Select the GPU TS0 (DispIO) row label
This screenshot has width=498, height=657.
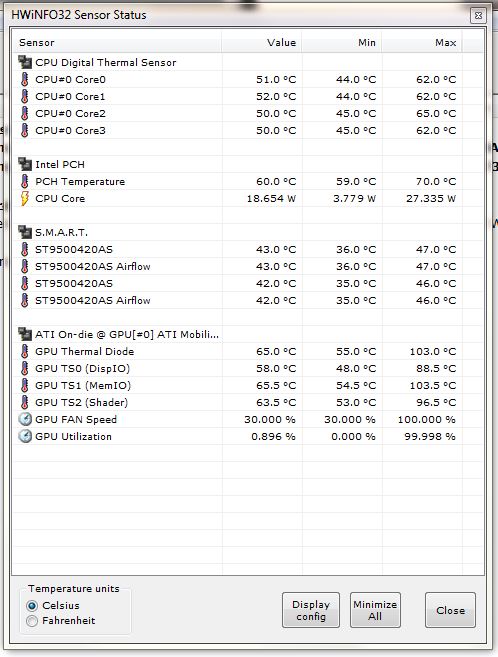[x=83, y=369]
